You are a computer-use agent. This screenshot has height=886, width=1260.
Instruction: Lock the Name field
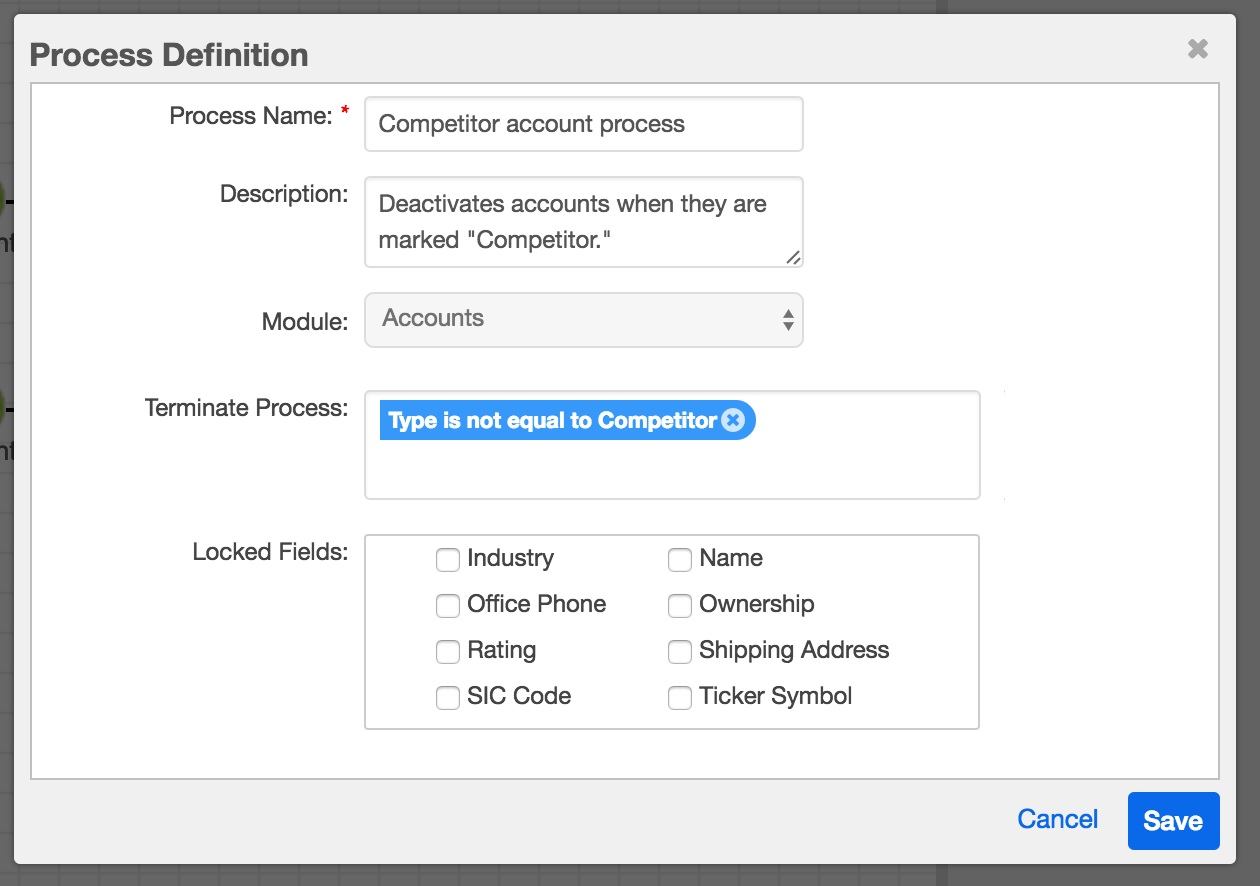point(680,560)
